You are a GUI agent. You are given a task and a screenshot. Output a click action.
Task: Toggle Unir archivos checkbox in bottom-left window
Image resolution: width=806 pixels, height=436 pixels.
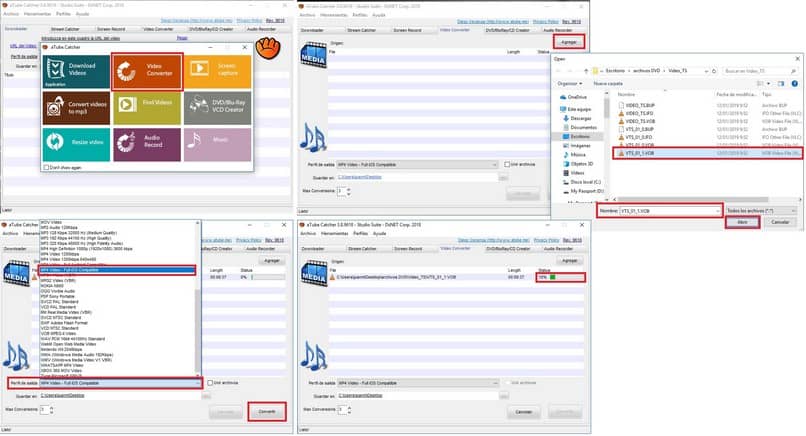coord(210,383)
